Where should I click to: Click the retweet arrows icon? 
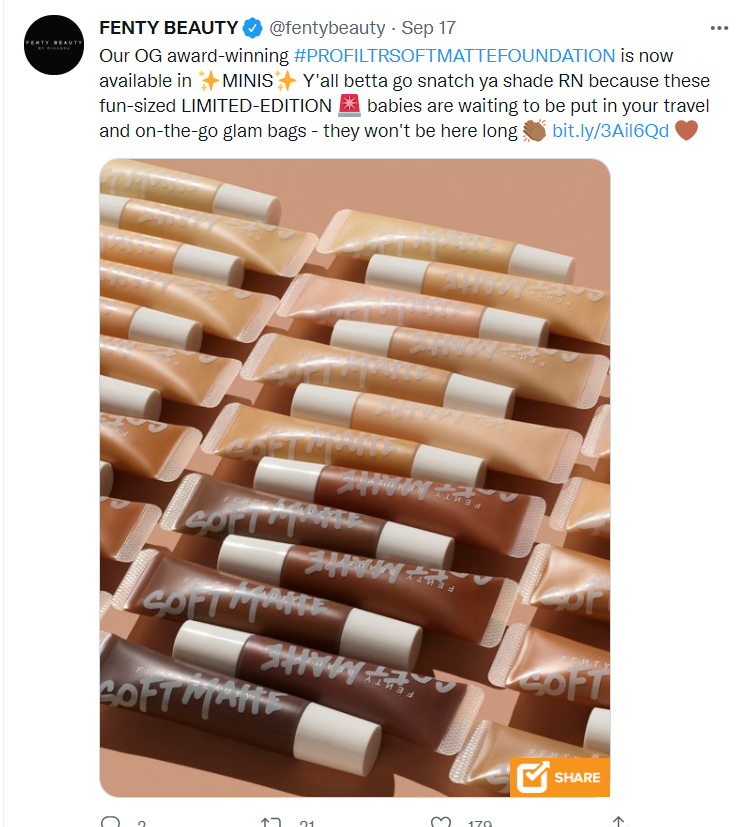tap(271, 822)
